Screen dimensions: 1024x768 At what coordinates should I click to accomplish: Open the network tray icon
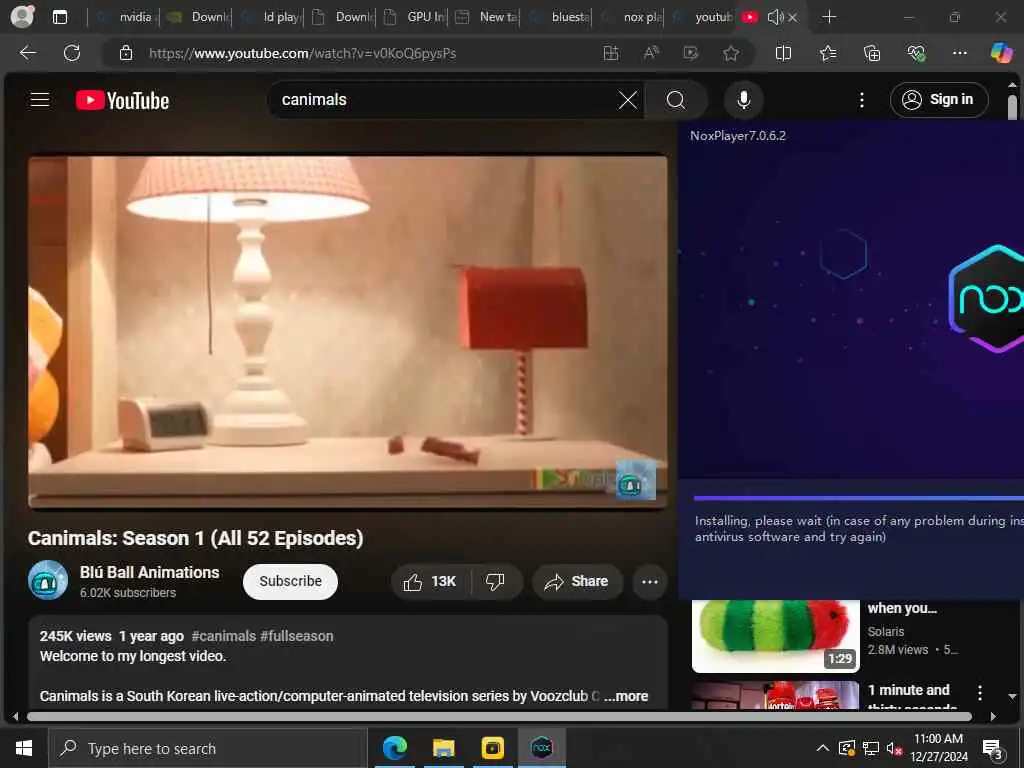871,748
